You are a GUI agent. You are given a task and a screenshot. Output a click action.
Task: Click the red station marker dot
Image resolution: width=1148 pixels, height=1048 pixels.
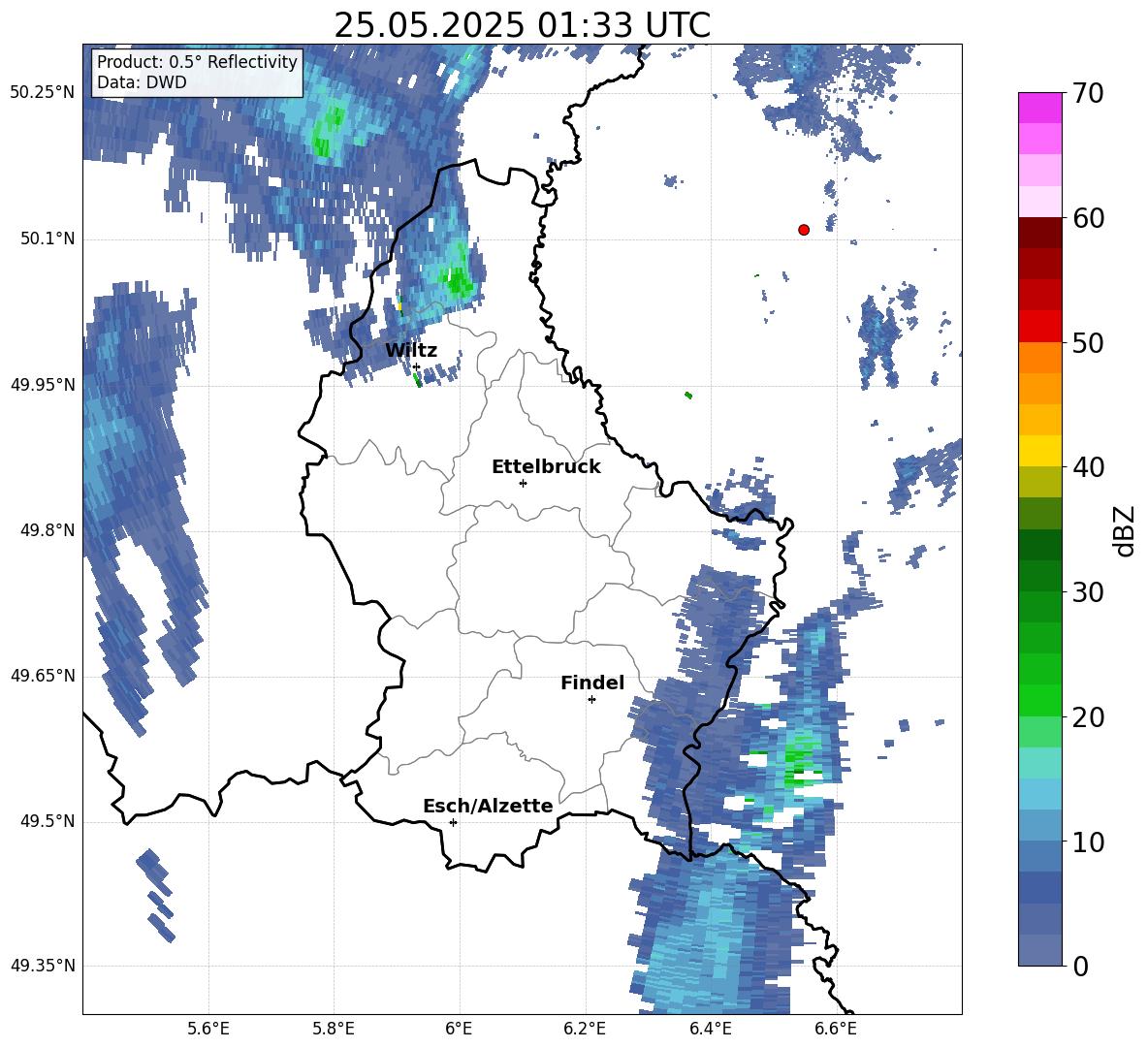coord(804,230)
